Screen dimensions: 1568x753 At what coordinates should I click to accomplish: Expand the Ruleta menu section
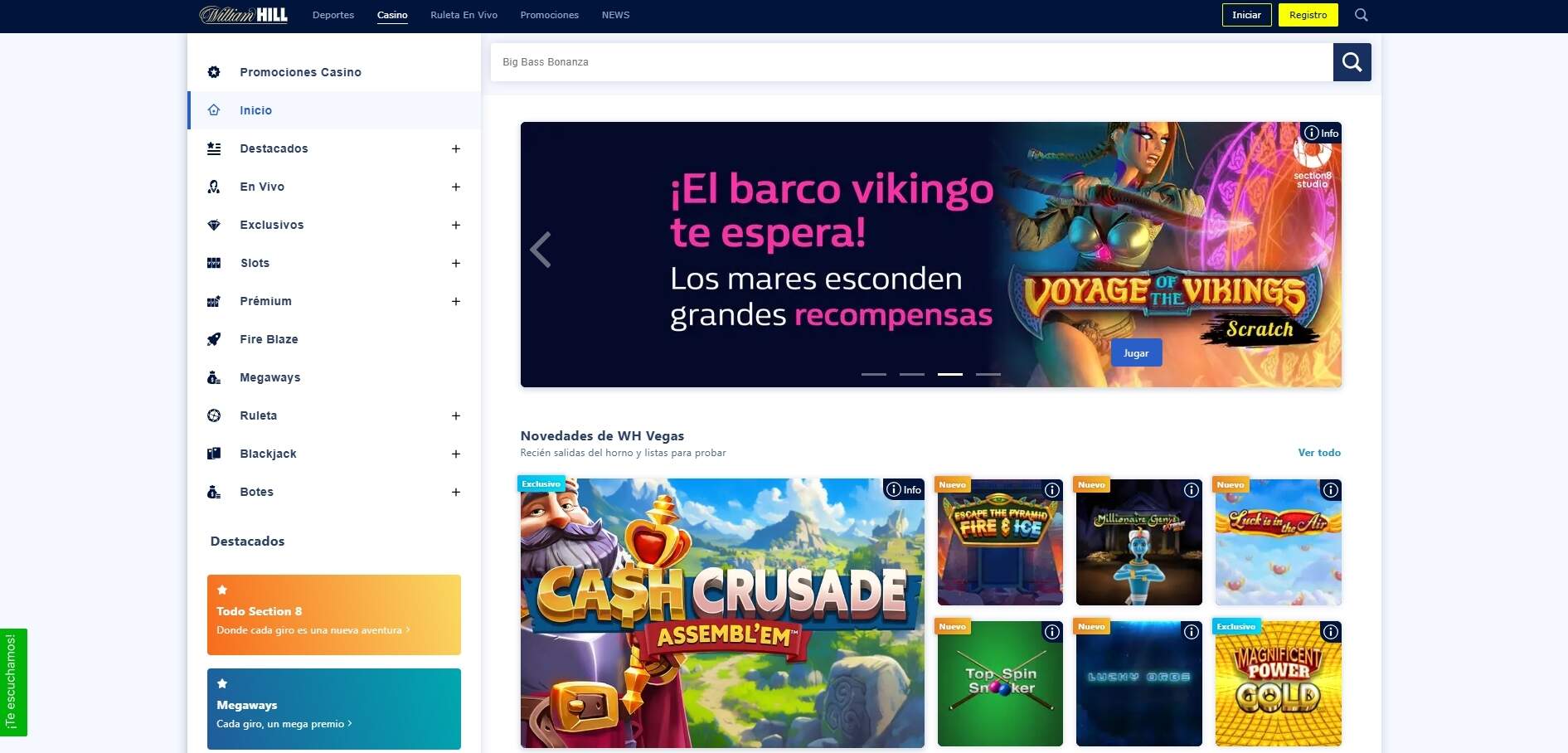point(455,415)
